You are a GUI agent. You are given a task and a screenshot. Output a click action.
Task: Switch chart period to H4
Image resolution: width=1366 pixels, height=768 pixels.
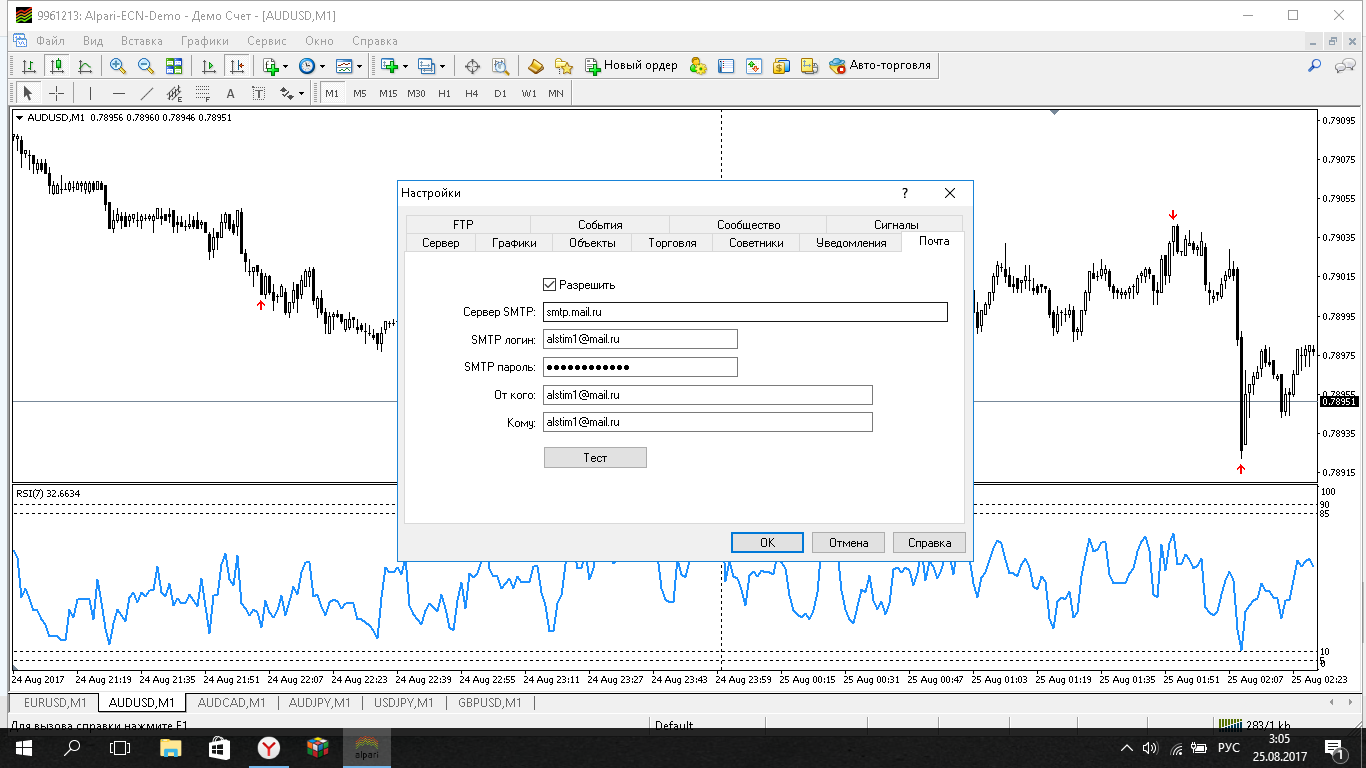click(473, 93)
